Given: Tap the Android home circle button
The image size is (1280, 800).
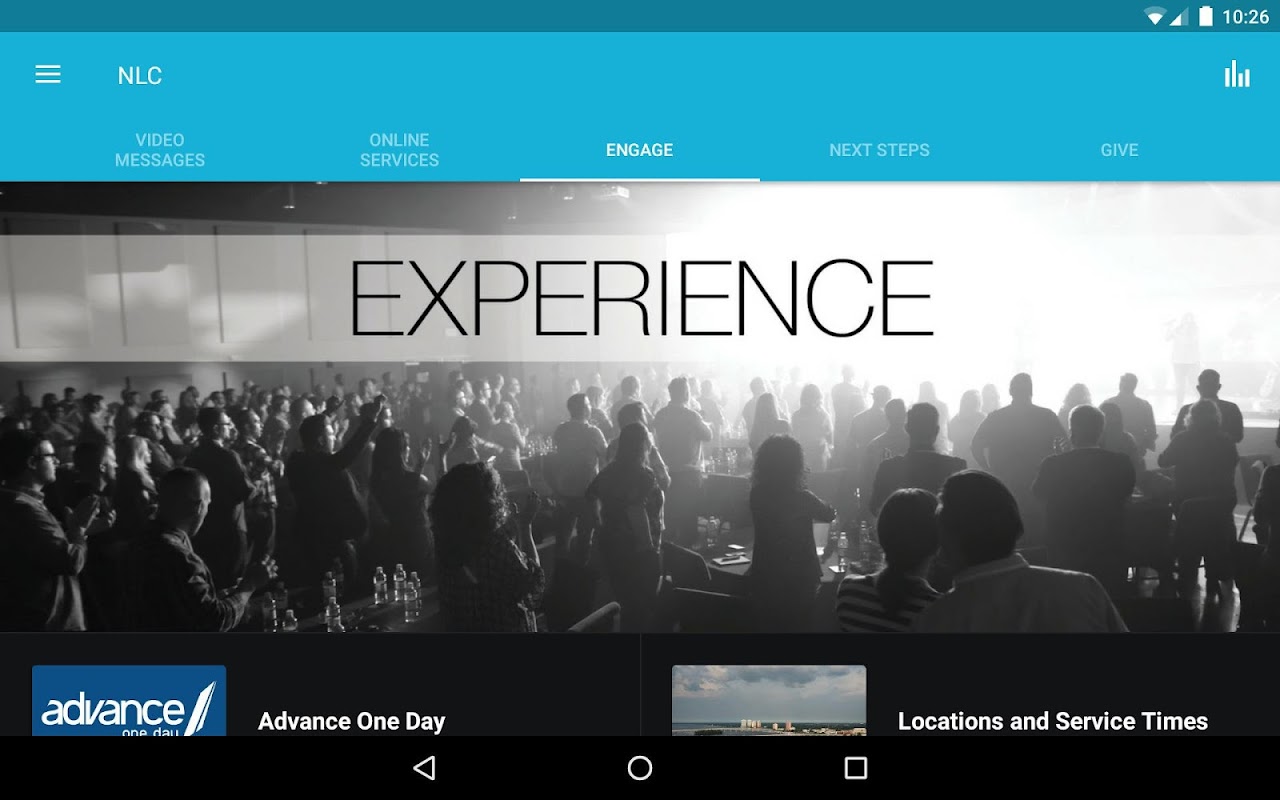Looking at the screenshot, I should (x=640, y=768).
